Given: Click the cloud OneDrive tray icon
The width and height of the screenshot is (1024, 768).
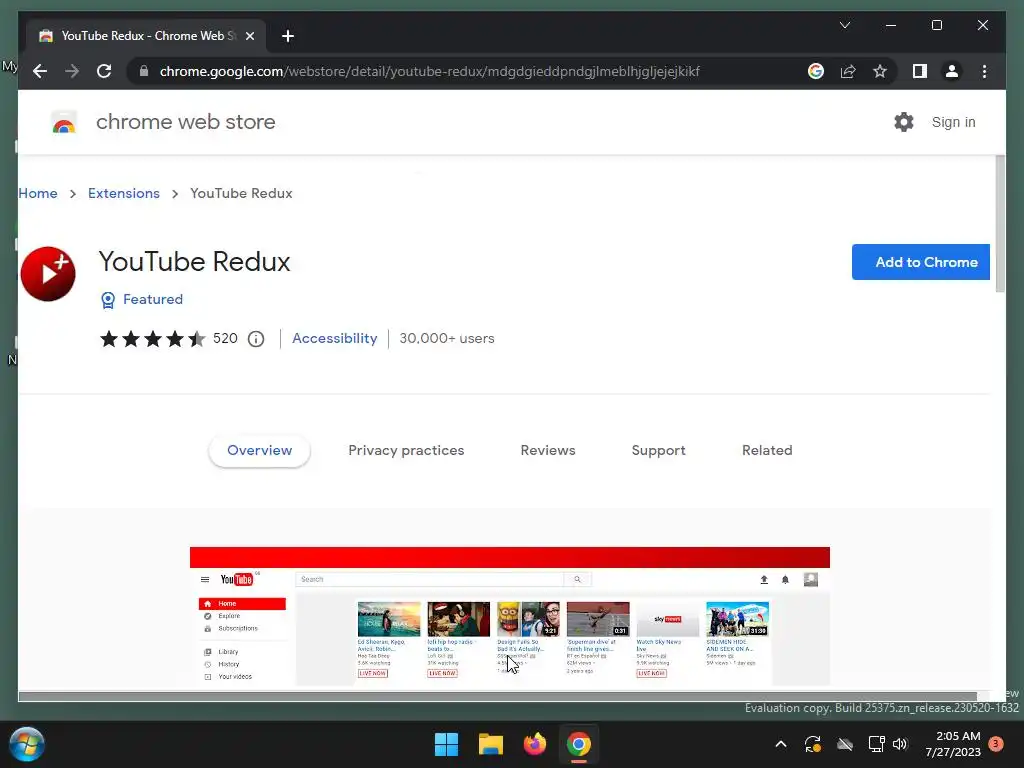Looking at the screenshot, I should [x=845, y=744].
